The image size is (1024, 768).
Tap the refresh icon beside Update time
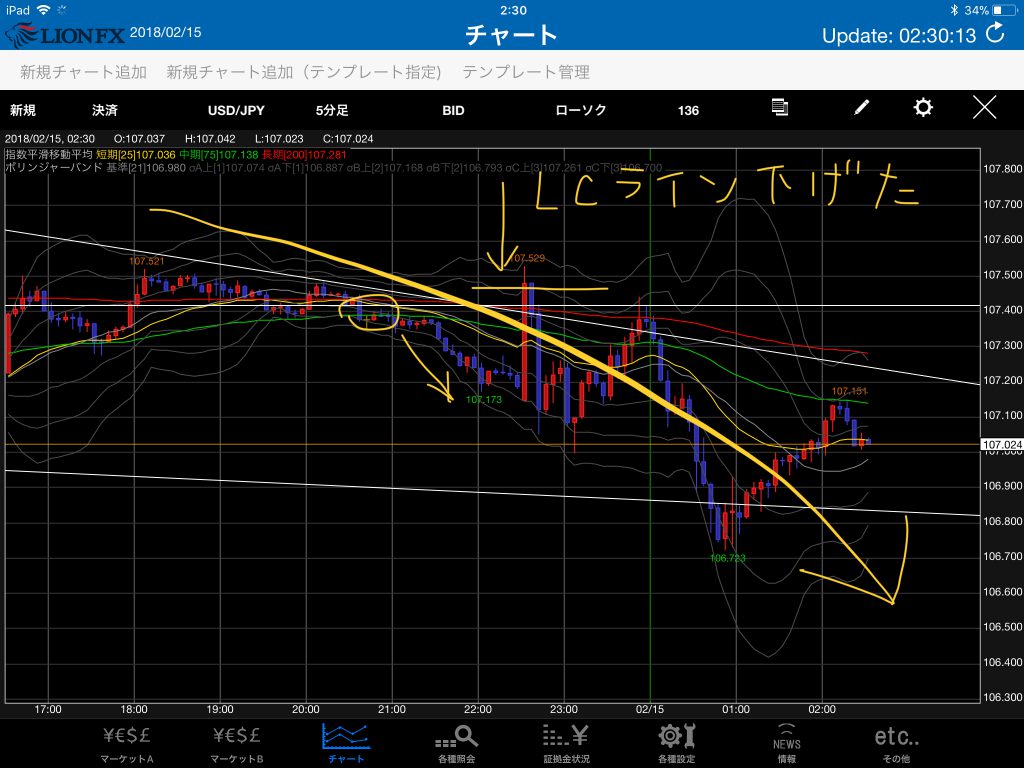[x=995, y=34]
